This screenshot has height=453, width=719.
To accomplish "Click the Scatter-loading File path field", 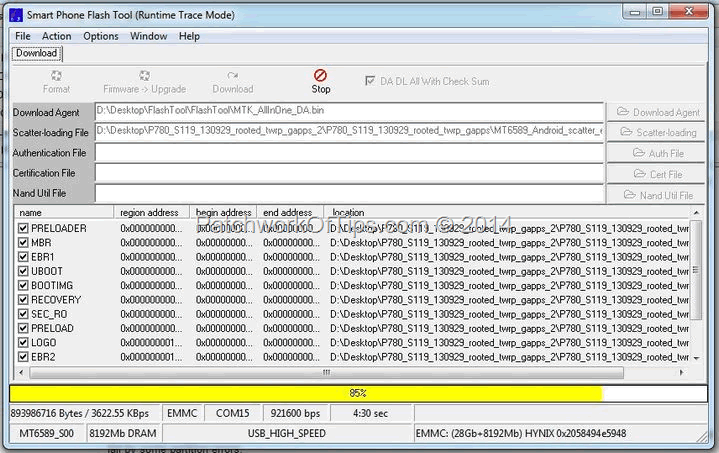I will (349, 131).
